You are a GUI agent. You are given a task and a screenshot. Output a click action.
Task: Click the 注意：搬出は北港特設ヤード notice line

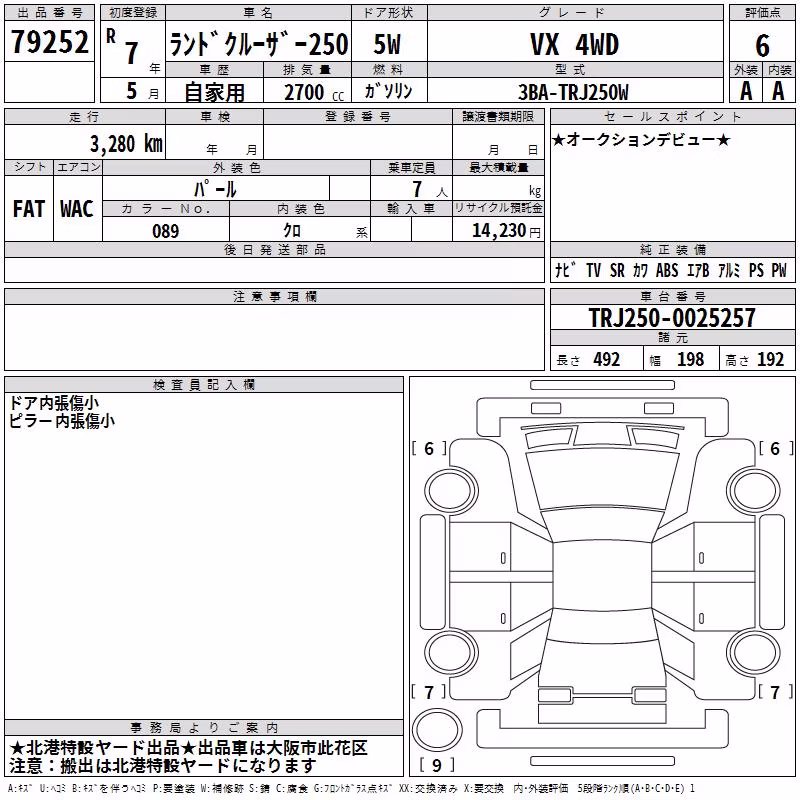click(x=163, y=766)
